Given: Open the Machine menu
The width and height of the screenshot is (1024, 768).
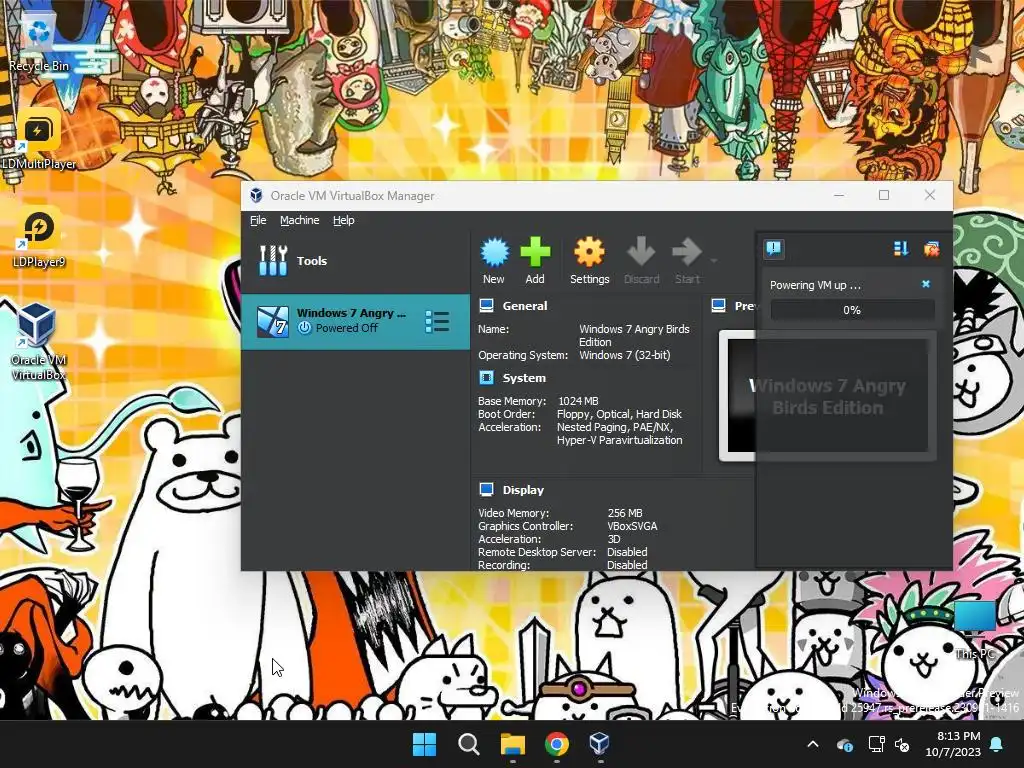Looking at the screenshot, I should point(300,220).
